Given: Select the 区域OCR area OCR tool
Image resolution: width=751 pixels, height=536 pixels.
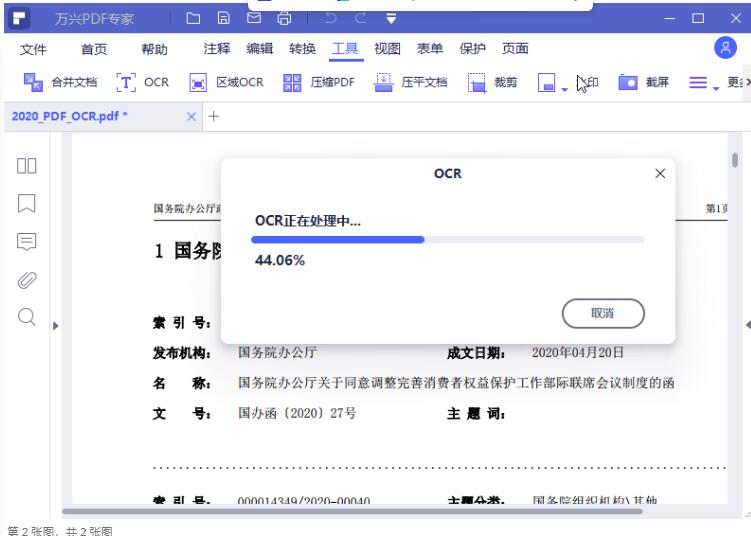Looking at the screenshot, I should [x=226, y=82].
